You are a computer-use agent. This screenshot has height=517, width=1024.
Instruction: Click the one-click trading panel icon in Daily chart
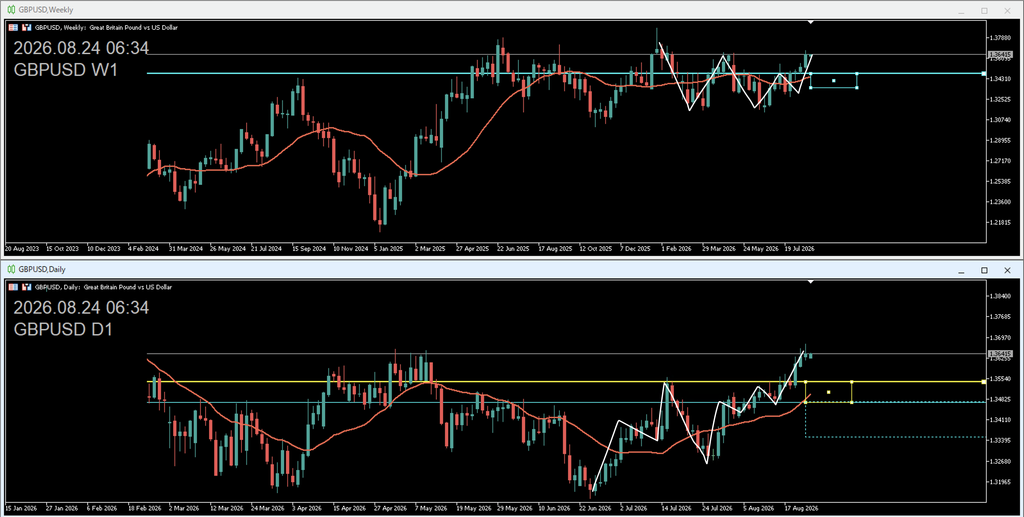13,287
